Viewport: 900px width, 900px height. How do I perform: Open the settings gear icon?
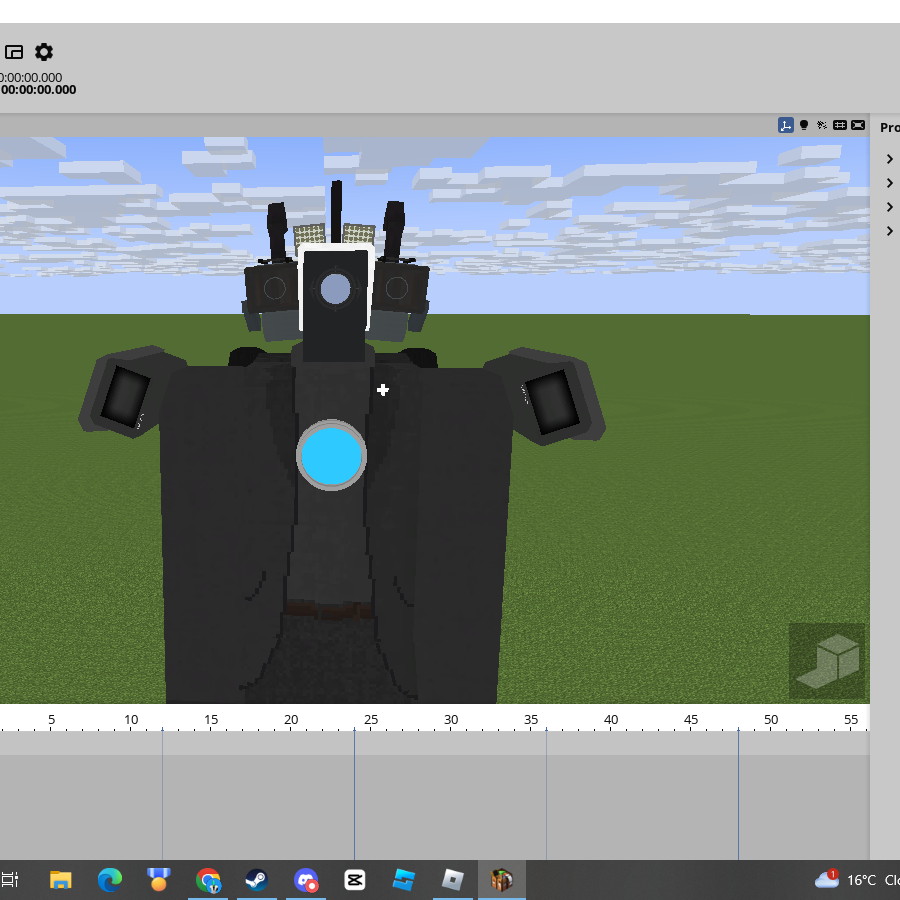pyautogui.click(x=44, y=52)
